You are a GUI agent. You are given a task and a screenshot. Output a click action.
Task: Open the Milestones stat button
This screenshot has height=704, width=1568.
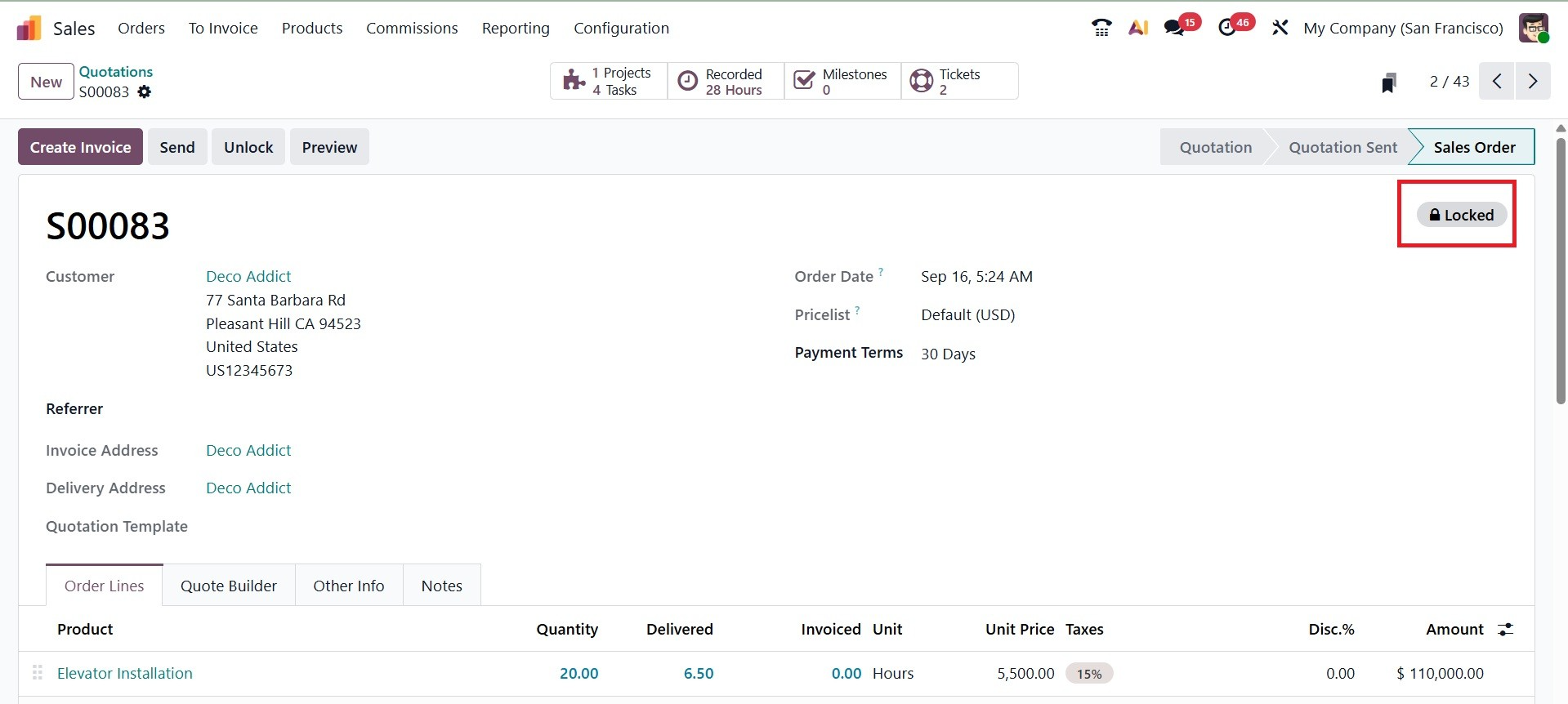[x=842, y=81]
